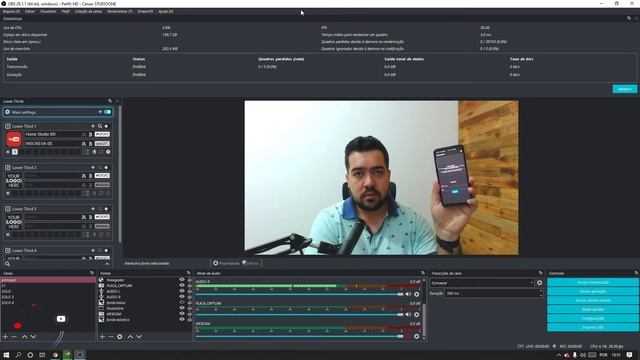Click the plus icon on Lower Third 2
Screen dimensions: 640x360
click(x=93, y=167)
